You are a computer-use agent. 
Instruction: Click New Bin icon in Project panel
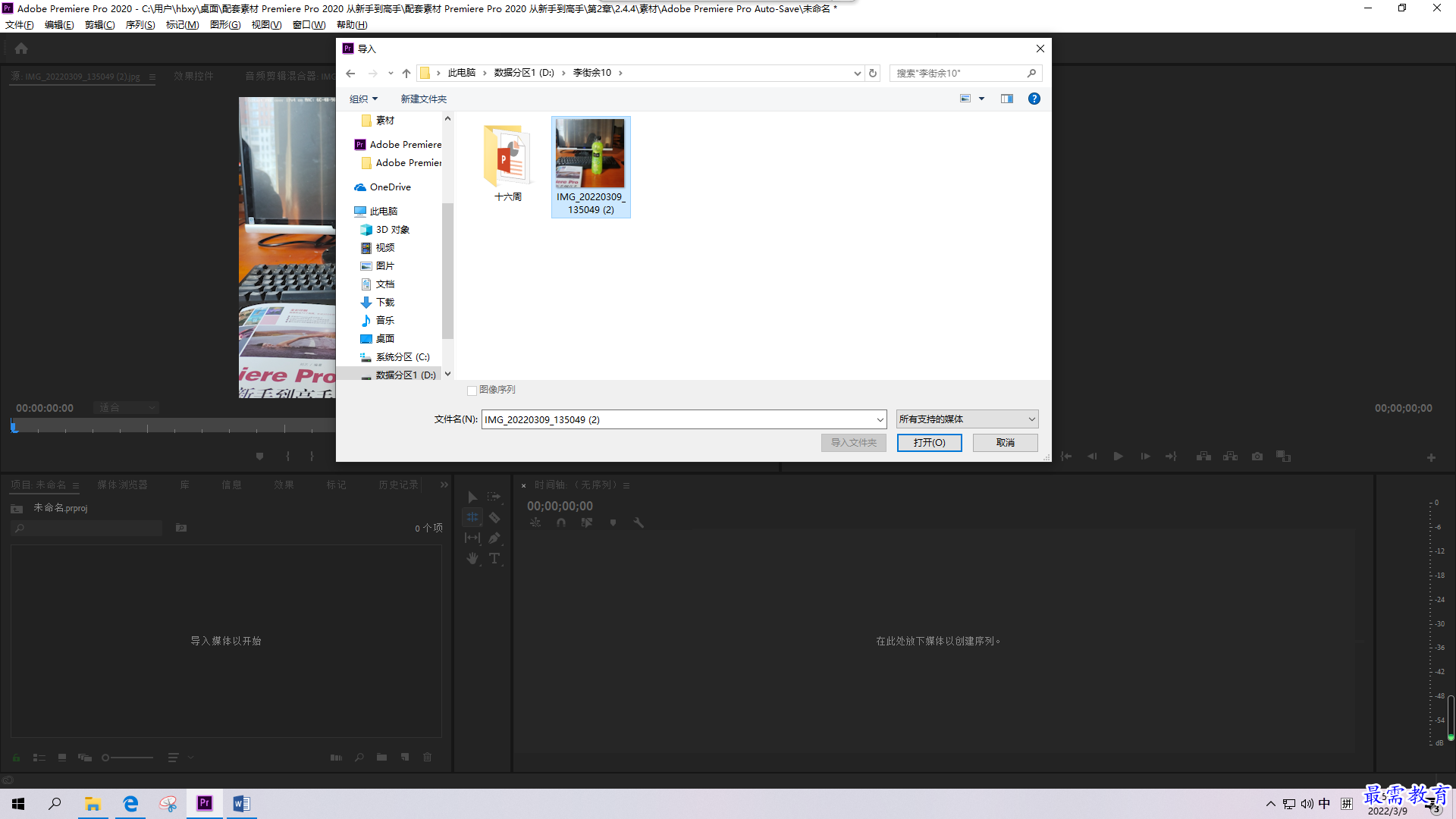(382, 758)
